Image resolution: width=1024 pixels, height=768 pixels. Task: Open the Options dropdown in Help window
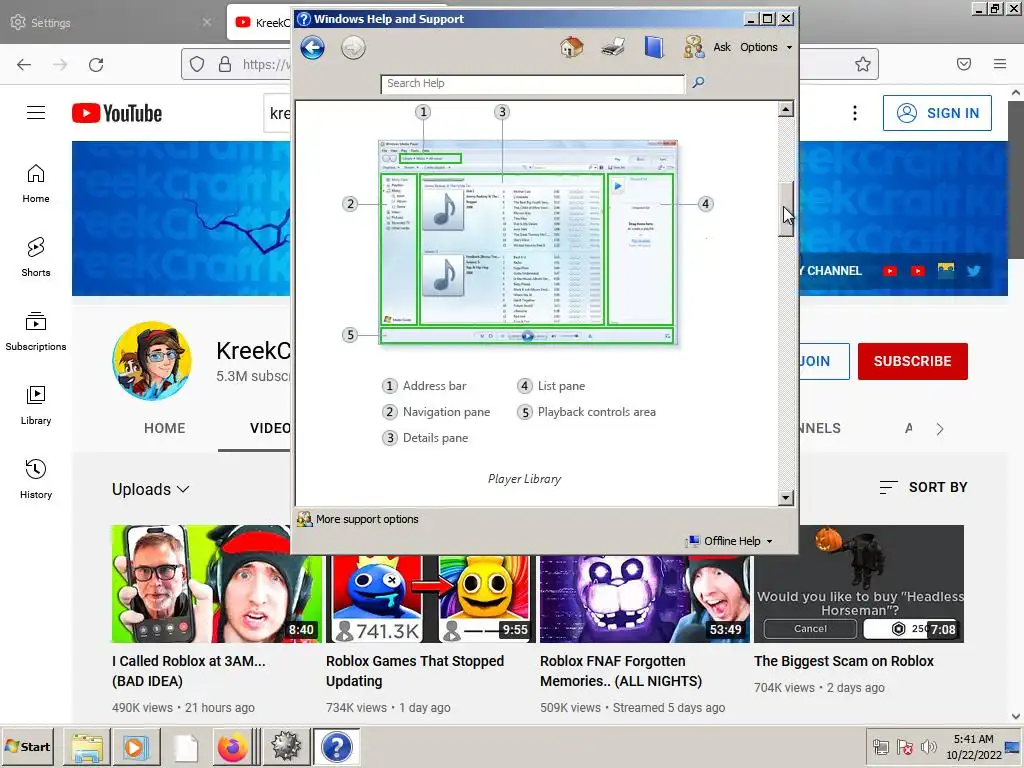766,47
